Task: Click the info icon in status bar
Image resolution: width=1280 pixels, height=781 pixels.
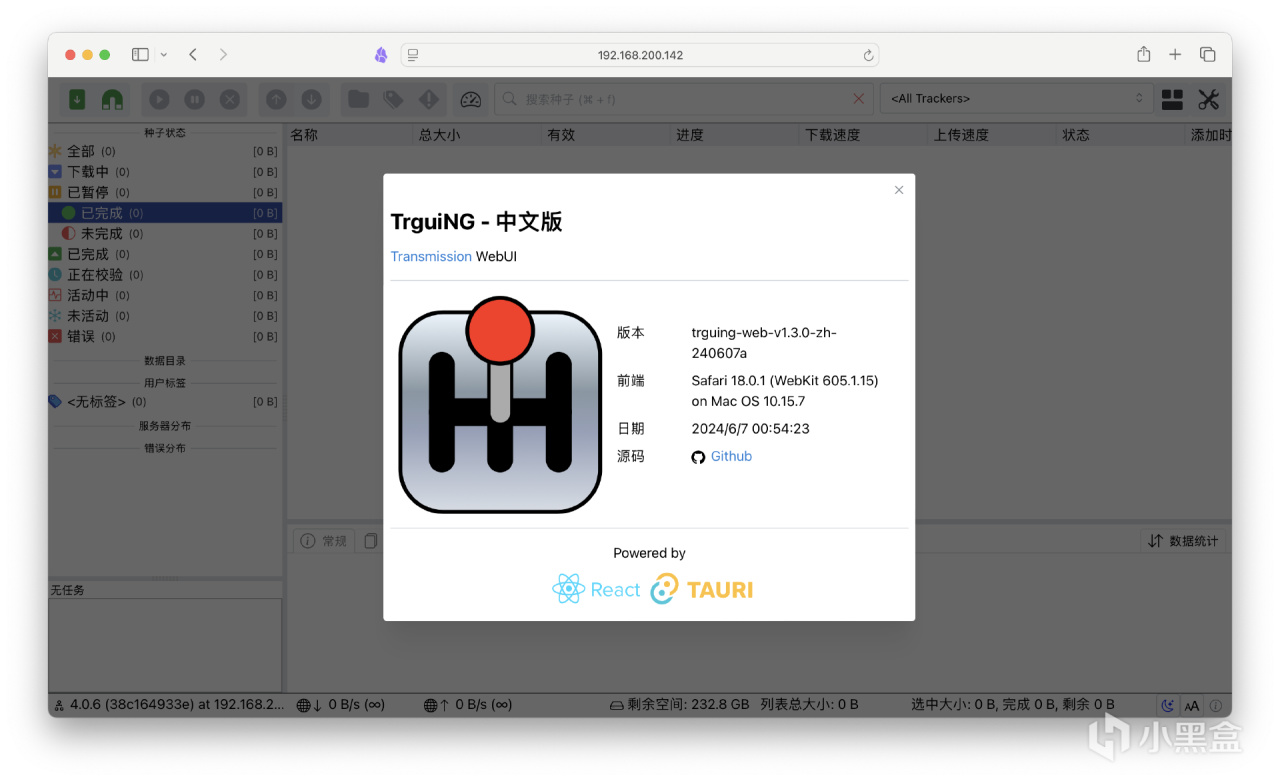Action: click(x=1216, y=705)
